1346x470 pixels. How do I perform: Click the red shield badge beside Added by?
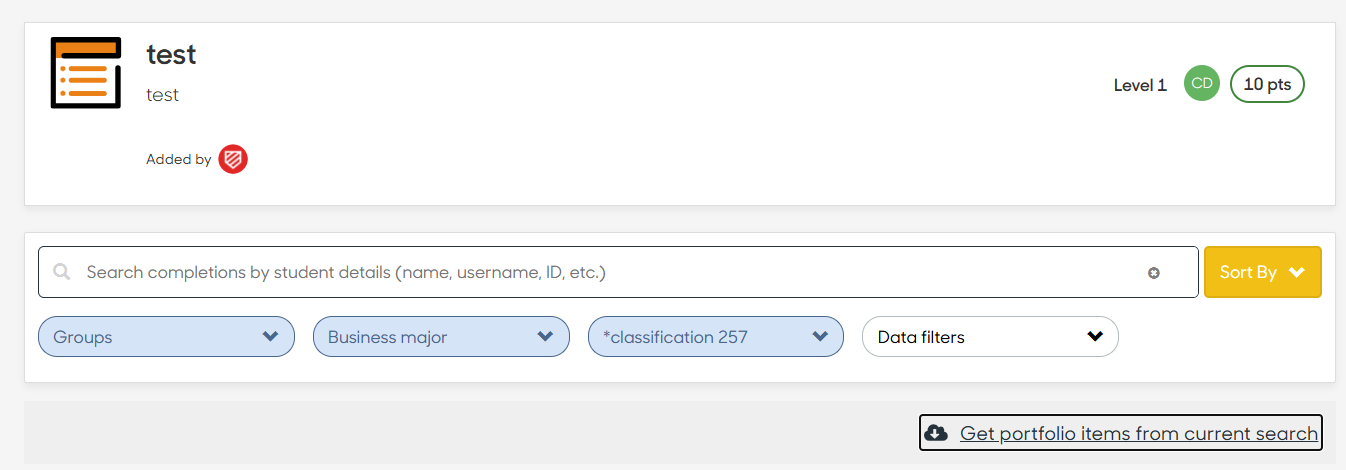tap(233, 159)
